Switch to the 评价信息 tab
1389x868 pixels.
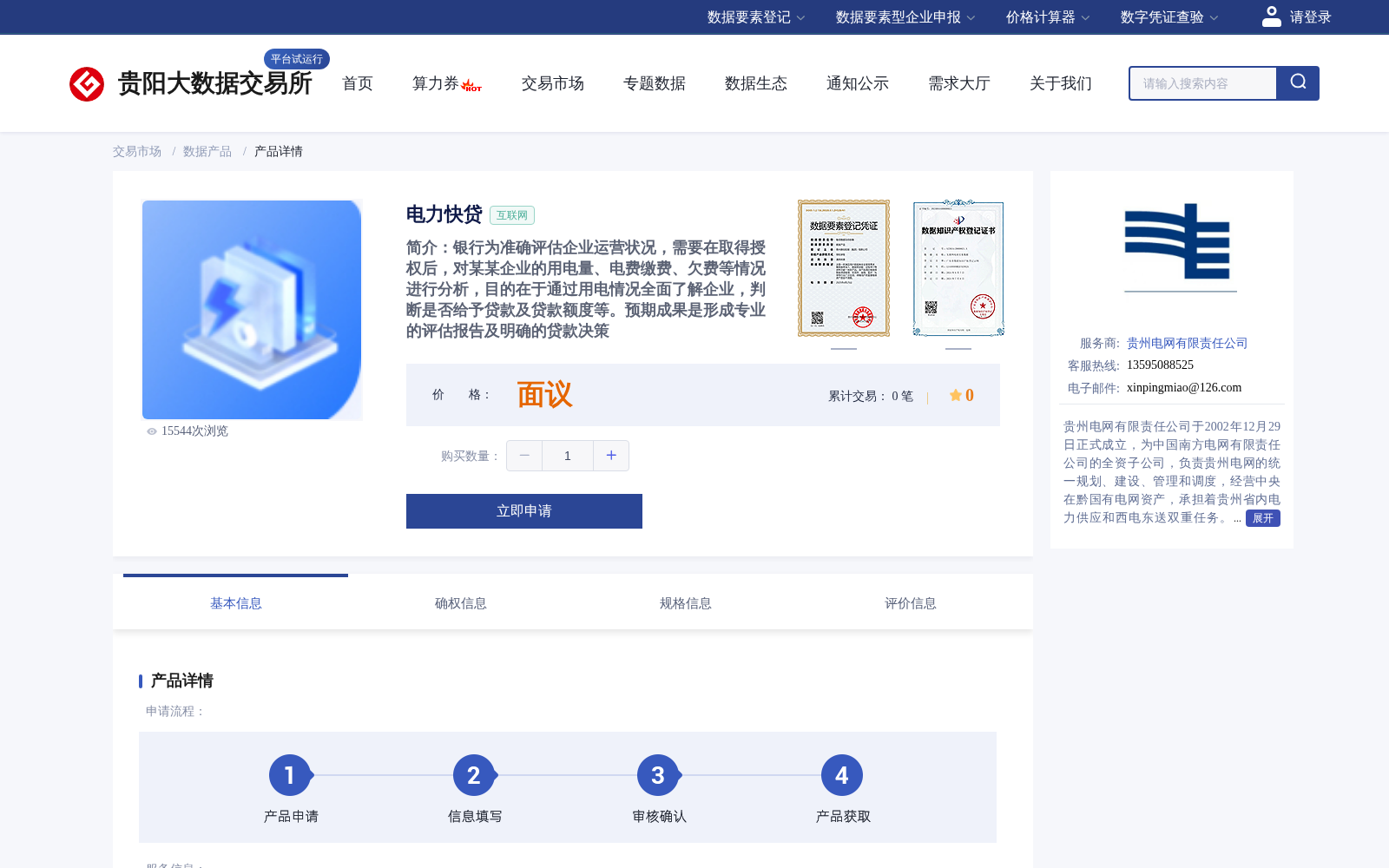click(x=911, y=603)
